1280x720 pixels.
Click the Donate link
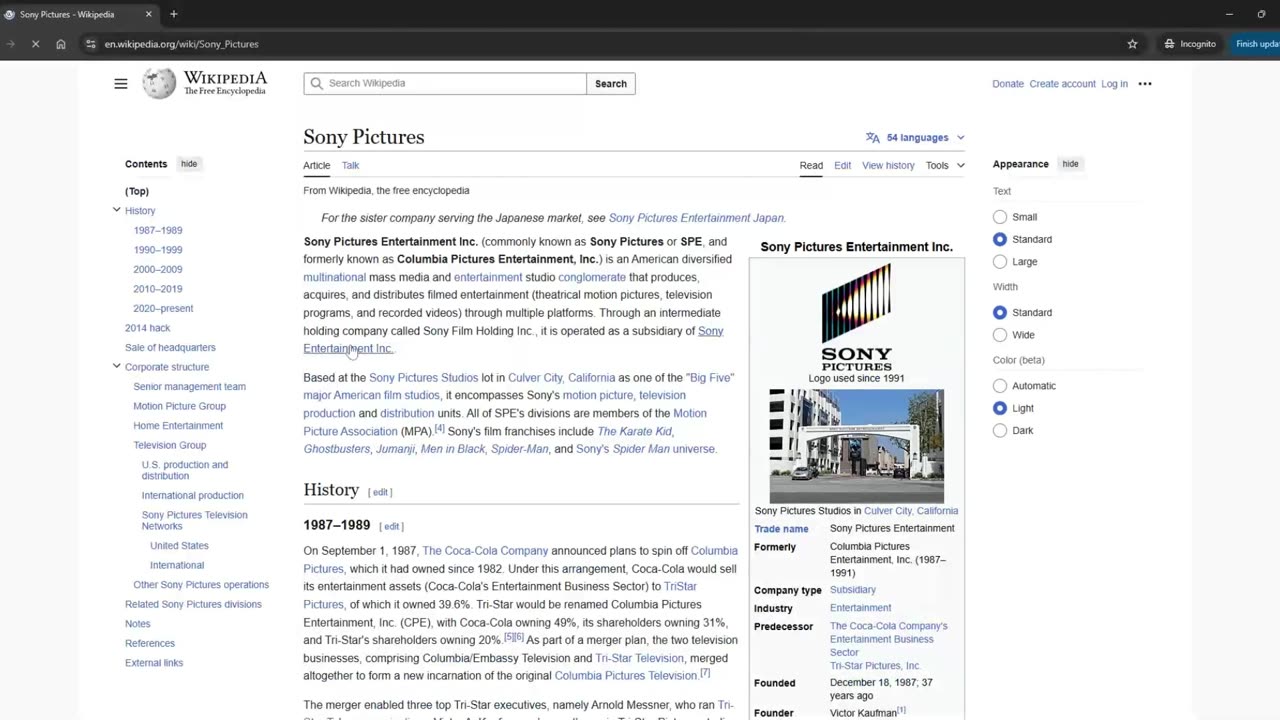1008,84
